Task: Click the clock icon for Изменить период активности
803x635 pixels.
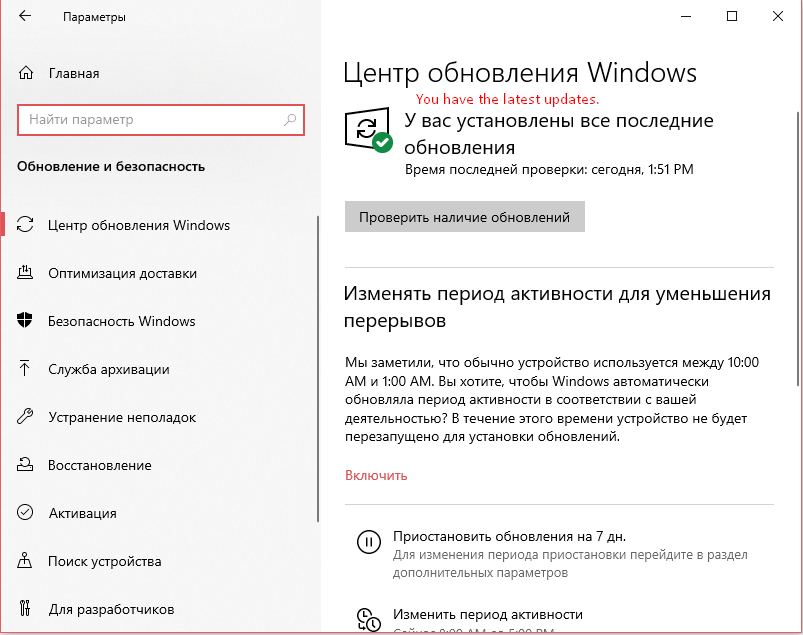Action: click(x=369, y=620)
